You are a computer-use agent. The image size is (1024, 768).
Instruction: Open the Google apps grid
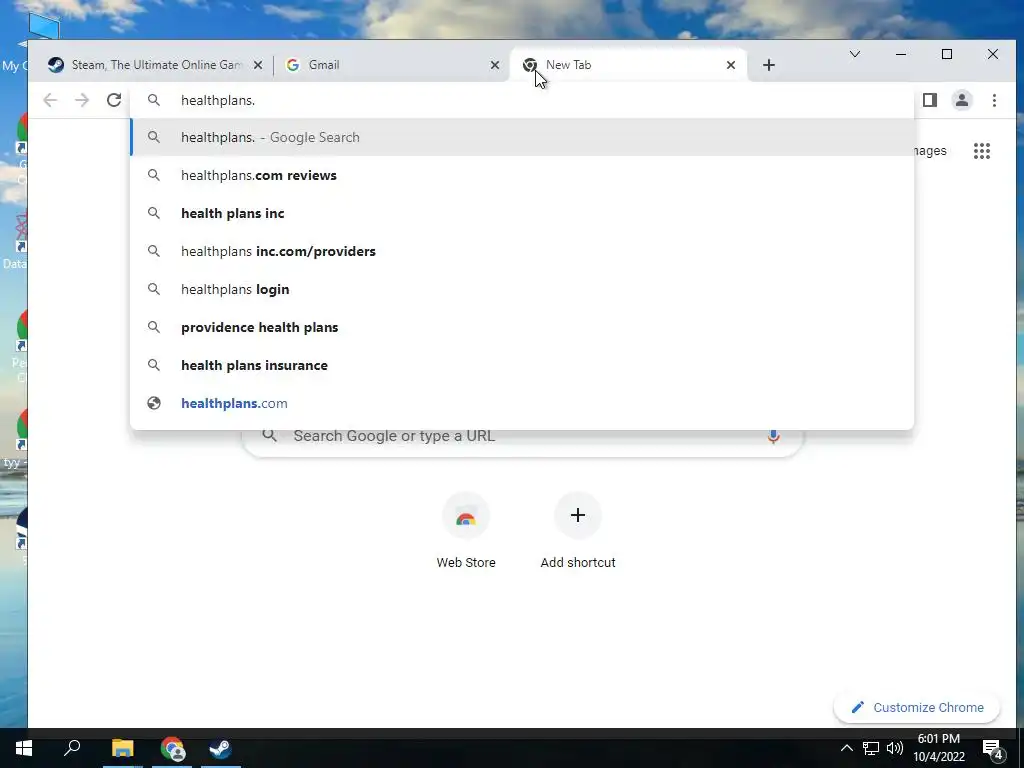click(982, 151)
